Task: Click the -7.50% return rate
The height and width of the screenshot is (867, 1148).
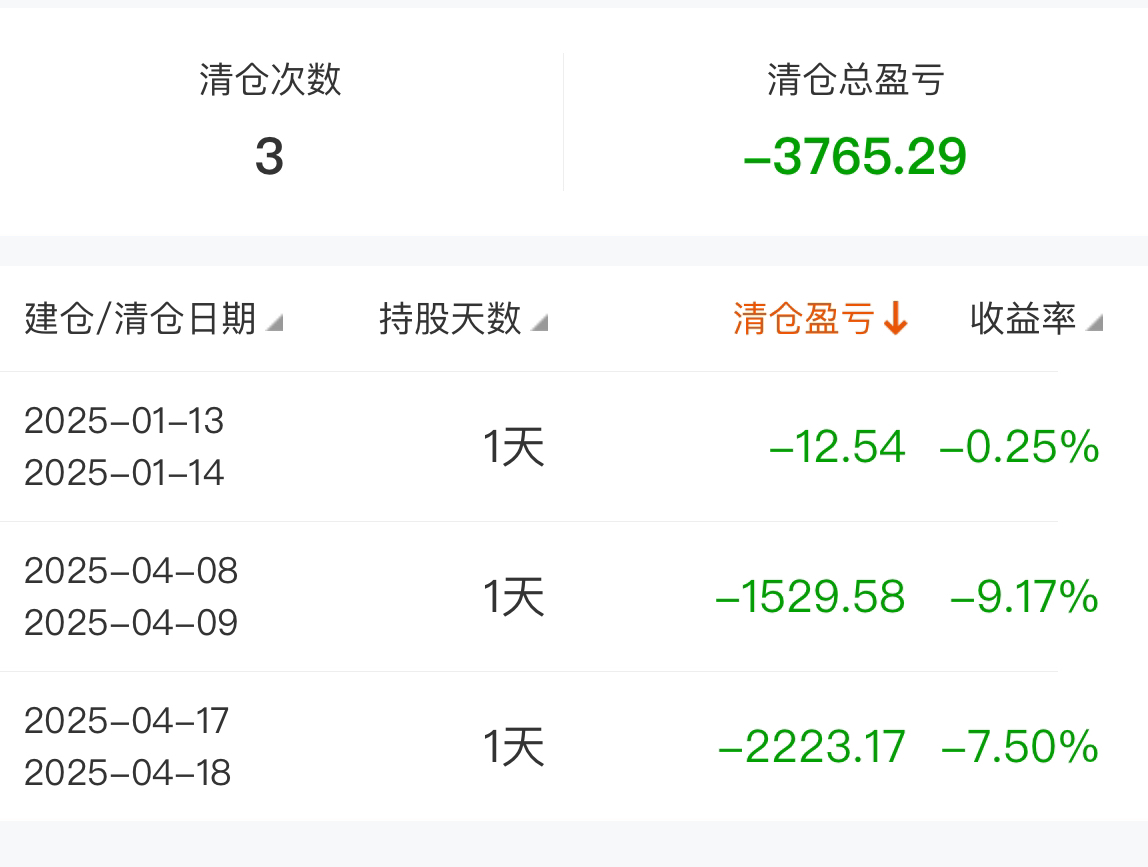Action: (x=1020, y=747)
